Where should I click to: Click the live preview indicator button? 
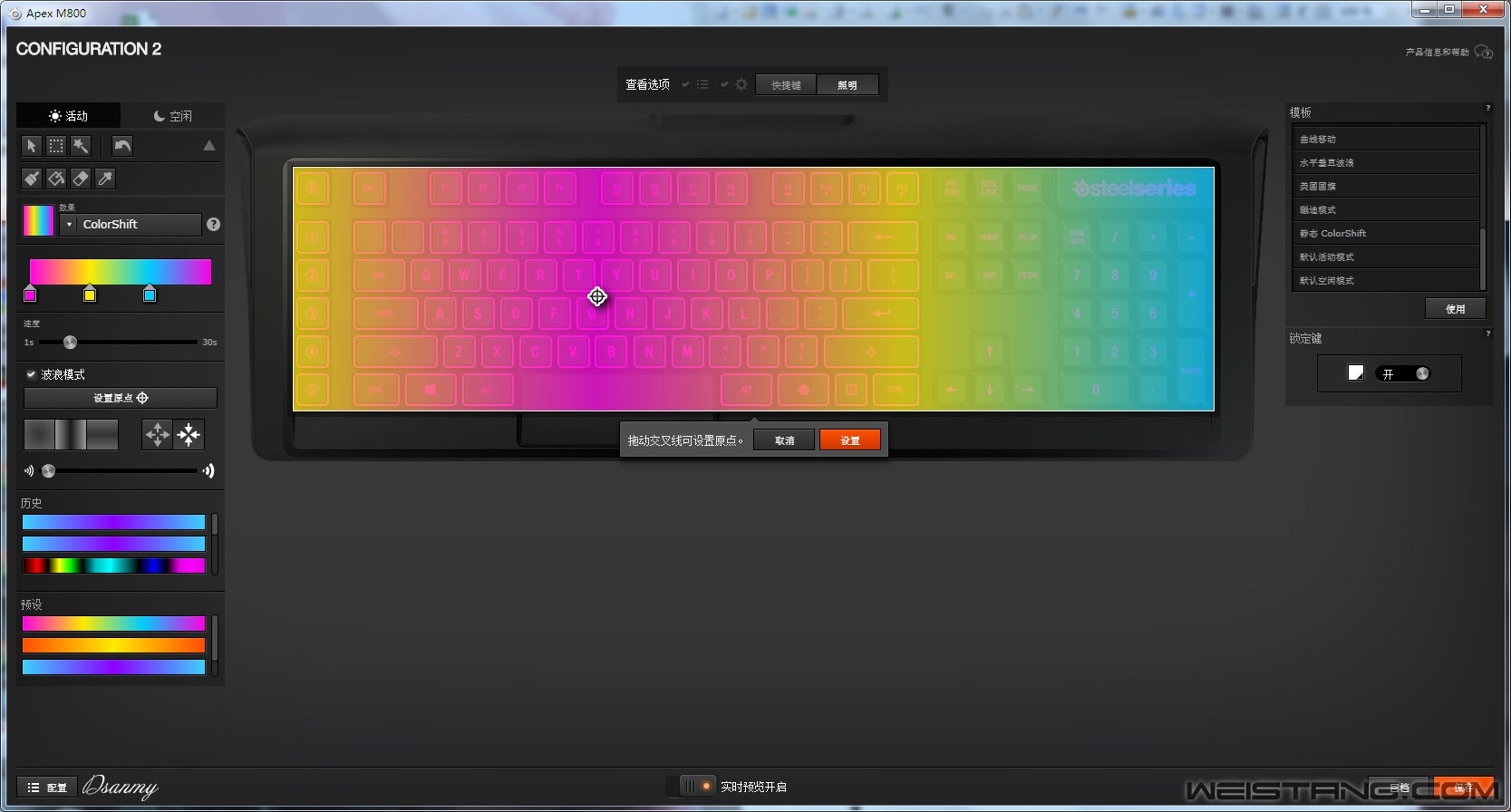698,787
